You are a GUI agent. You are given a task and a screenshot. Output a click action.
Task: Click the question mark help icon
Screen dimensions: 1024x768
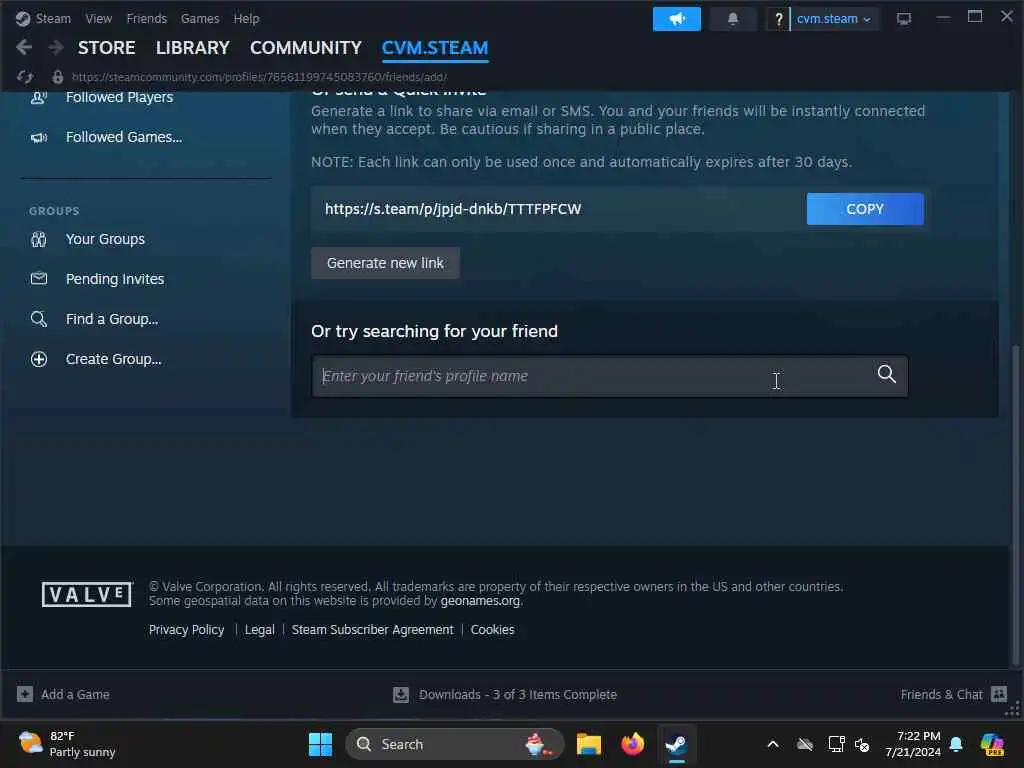pyautogui.click(x=778, y=19)
